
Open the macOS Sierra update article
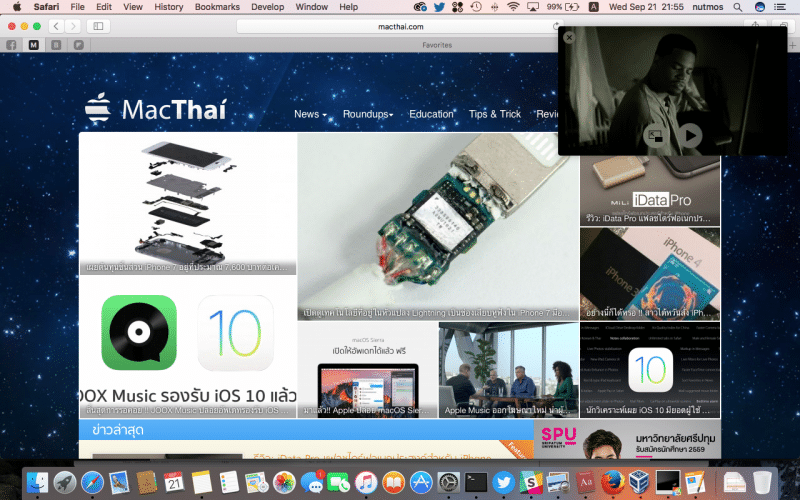click(367, 370)
